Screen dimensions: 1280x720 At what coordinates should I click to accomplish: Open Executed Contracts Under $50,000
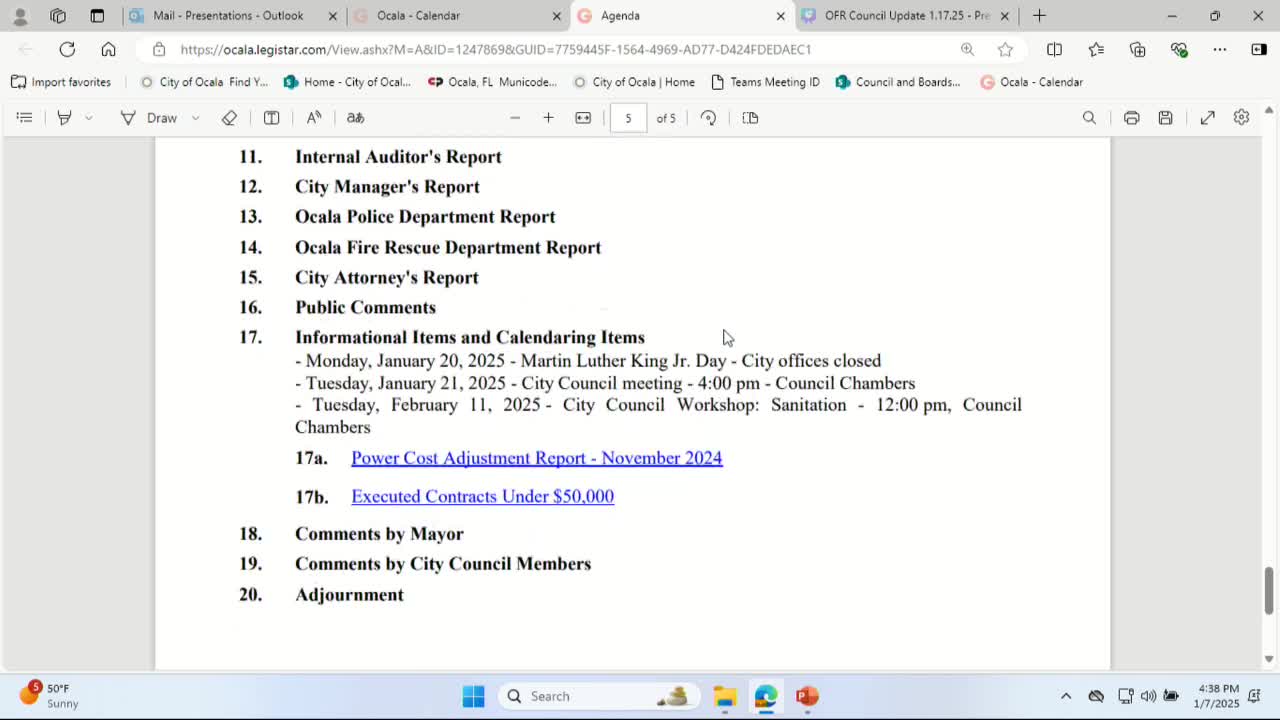tap(482, 496)
